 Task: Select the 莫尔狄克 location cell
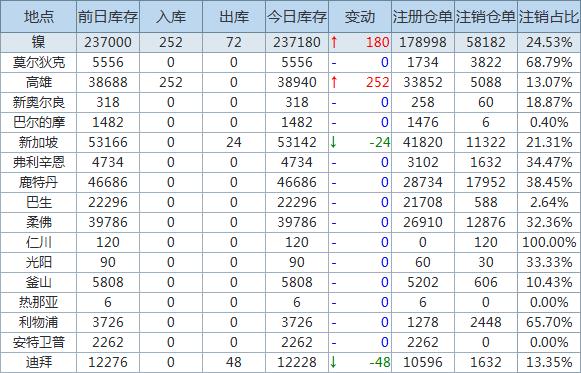(x=39, y=62)
